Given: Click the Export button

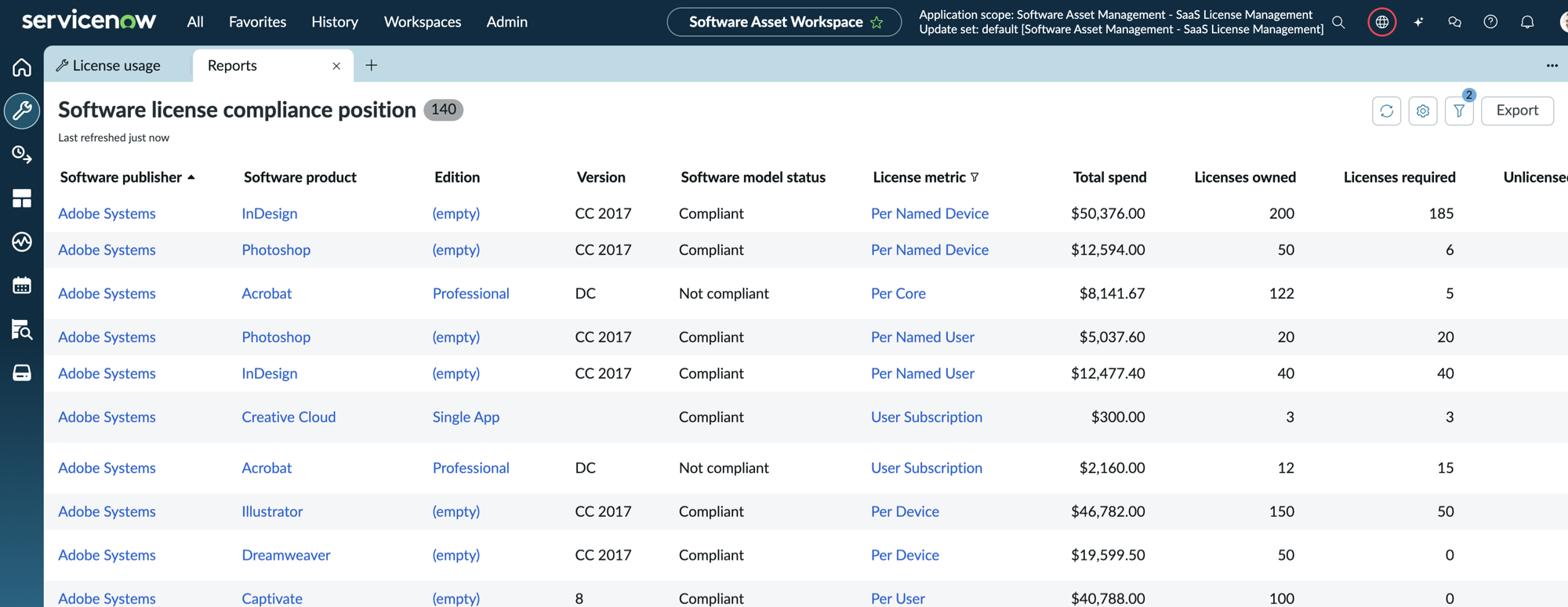Looking at the screenshot, I should [x=1517, y=111].
